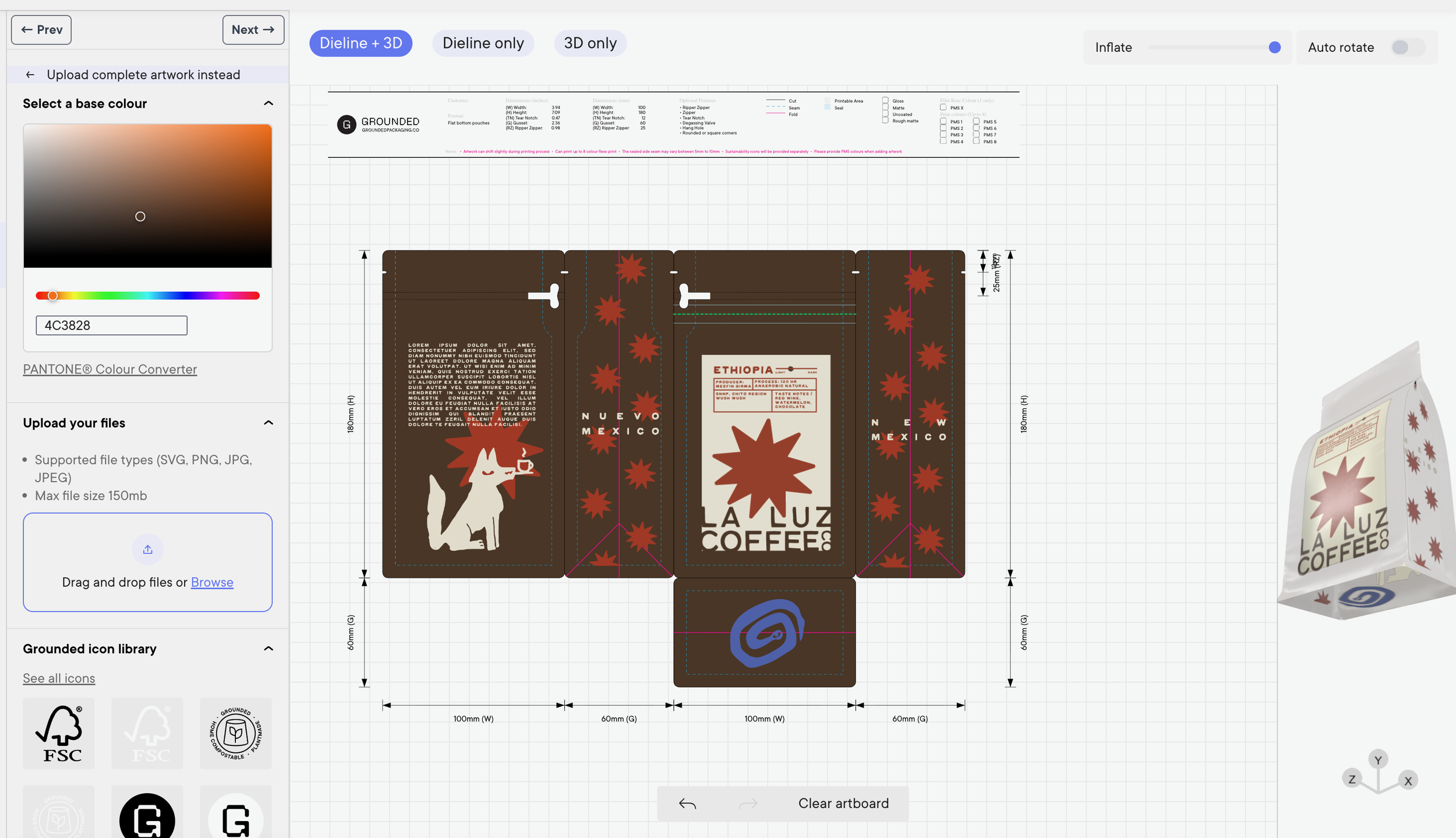Click the undo arrow icon
Viewport: 1456px width, 838px height.
coord(687,804)
